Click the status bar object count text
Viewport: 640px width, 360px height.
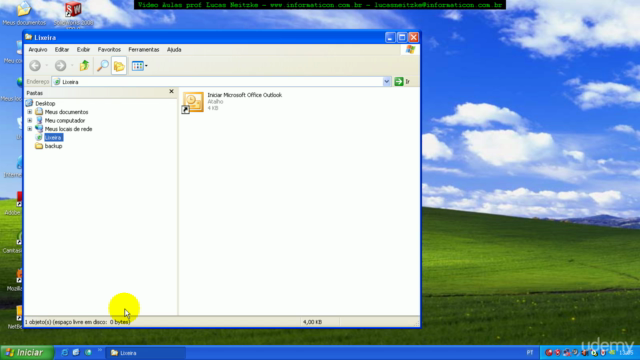[78, 322]
